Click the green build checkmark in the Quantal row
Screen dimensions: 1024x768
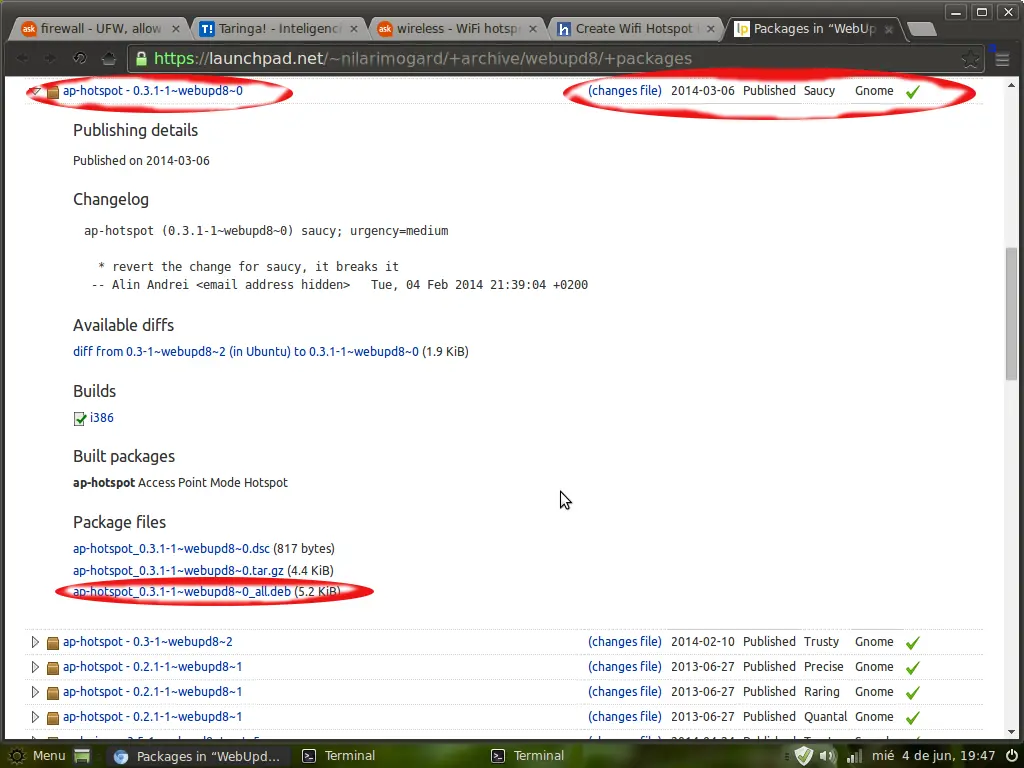coord(913,717)
